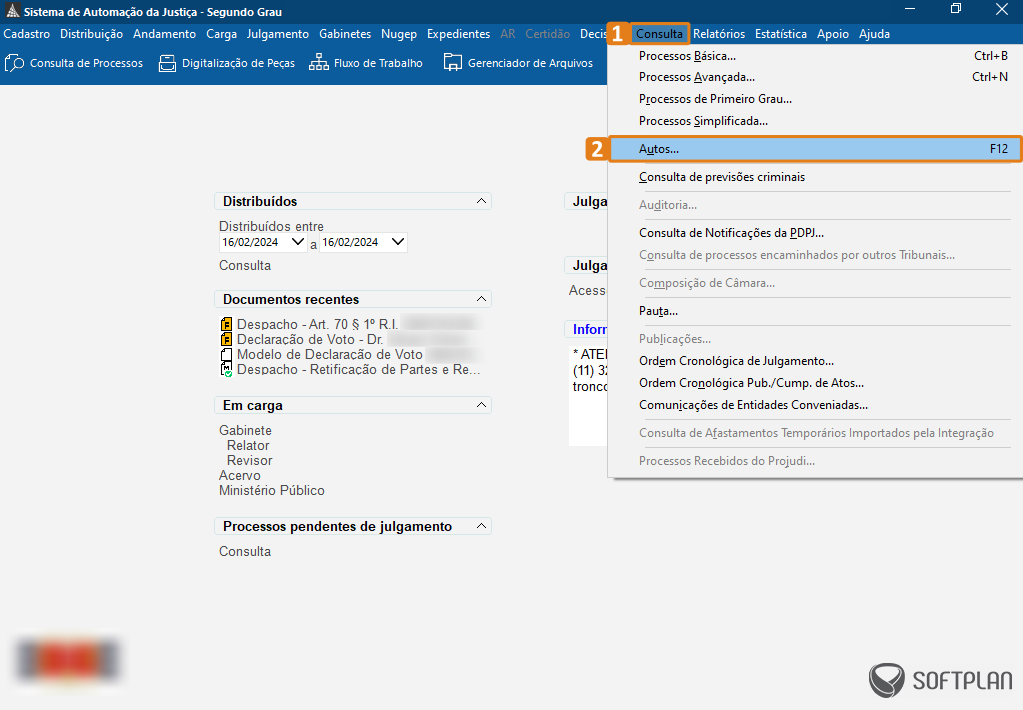Collapse the Documentos recentes panel
The image size is (1023, 710).
coord(481,299)
